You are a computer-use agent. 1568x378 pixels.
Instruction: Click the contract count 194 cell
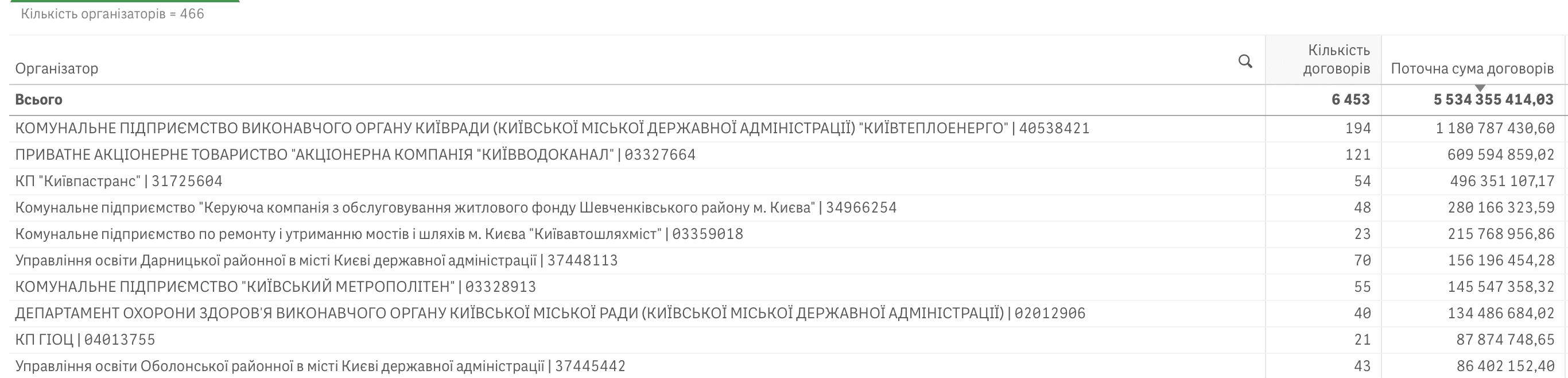coord(1358,128)
